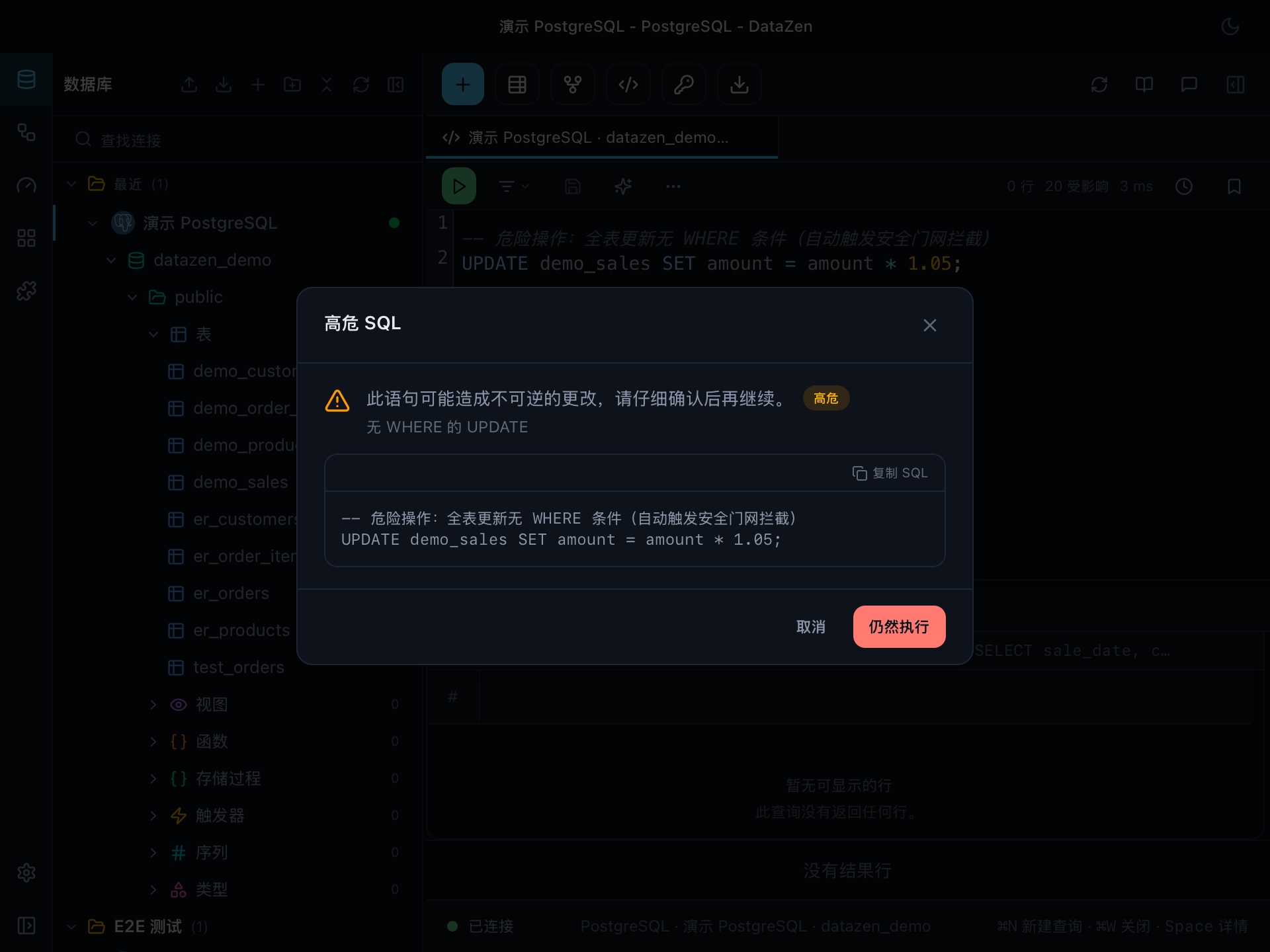Add a new connection with plus icon

(x=258, y=85)
